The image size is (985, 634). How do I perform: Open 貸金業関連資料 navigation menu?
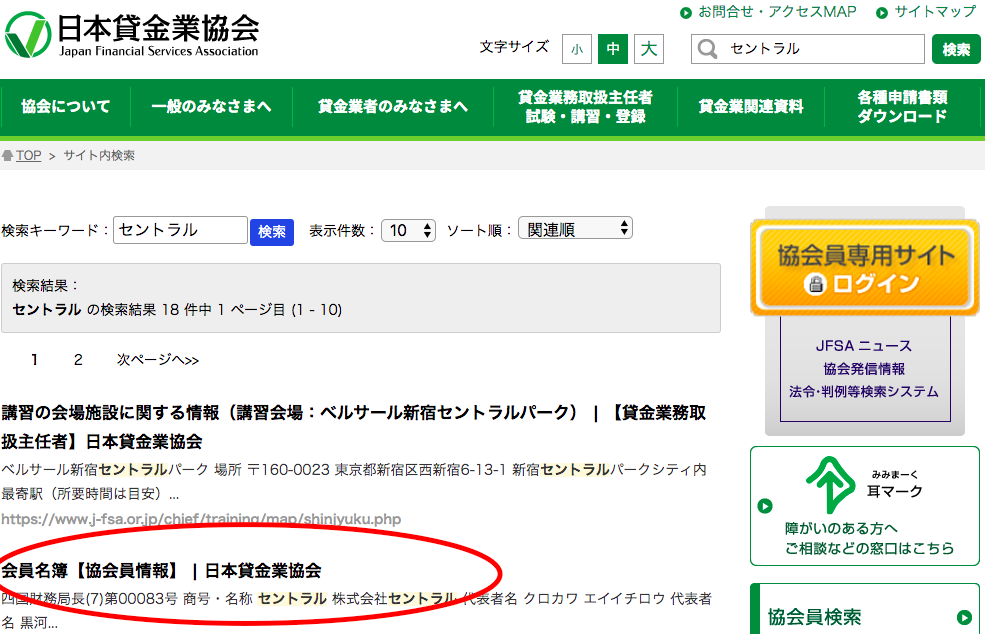(751, 107)
